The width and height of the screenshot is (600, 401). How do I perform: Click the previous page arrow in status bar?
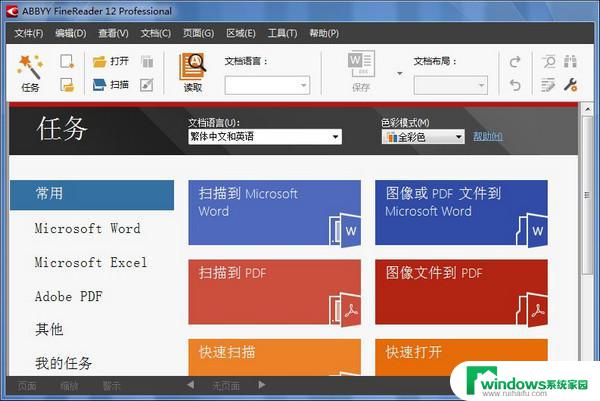(190, 385)
